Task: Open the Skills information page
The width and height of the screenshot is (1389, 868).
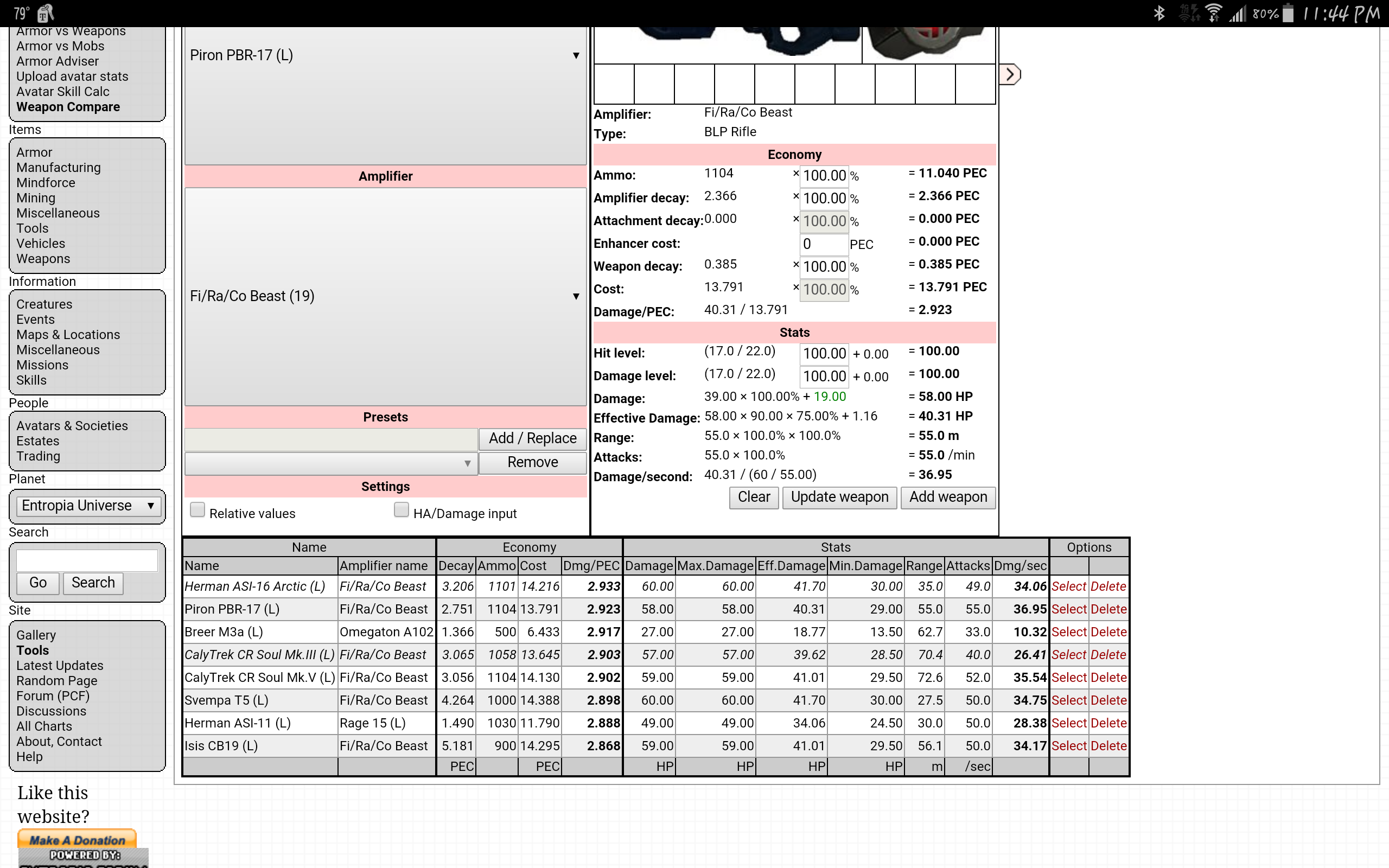Action: point(31,381)
